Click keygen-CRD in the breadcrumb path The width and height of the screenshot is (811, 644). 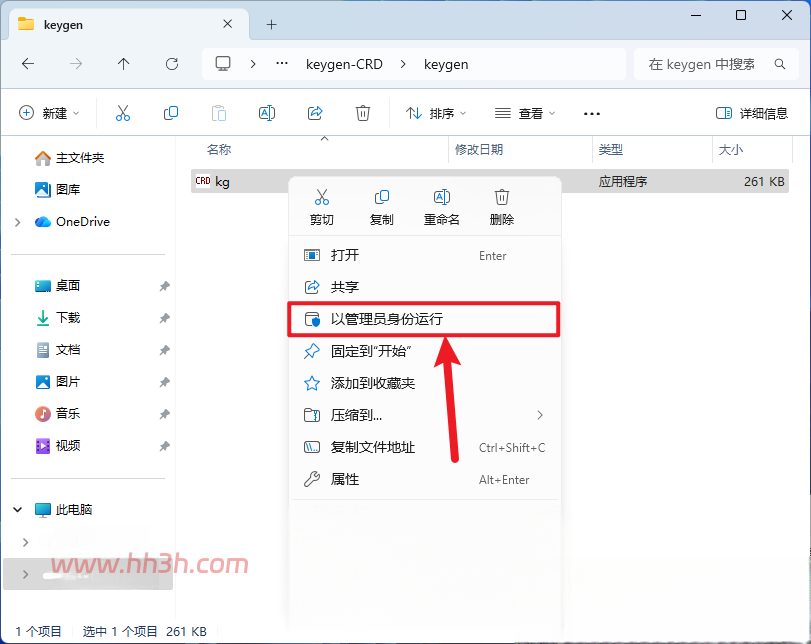344,64
